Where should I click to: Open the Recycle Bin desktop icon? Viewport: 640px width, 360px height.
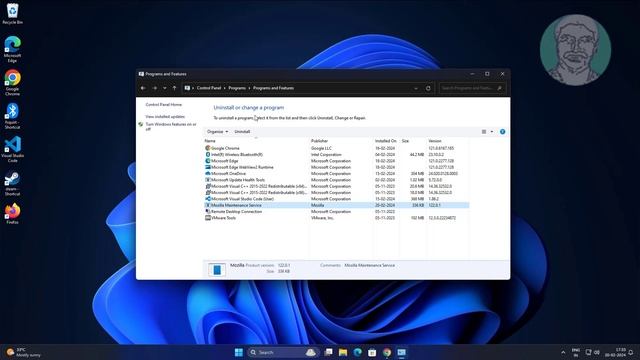pyautogui.click(x=12, y=13)
